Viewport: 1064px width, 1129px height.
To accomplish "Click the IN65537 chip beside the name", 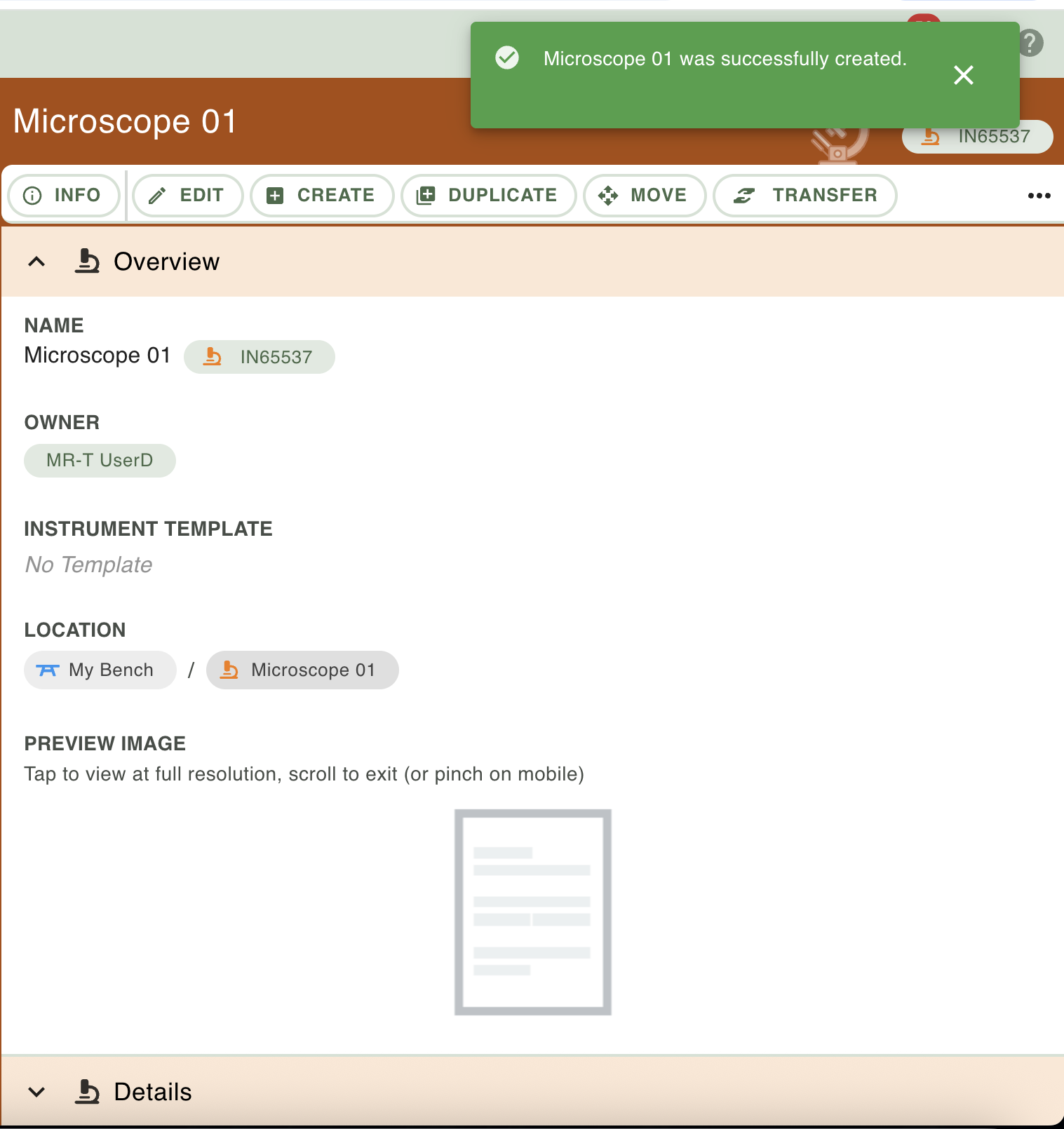I will pyautogui.click(x=260, y=357).
